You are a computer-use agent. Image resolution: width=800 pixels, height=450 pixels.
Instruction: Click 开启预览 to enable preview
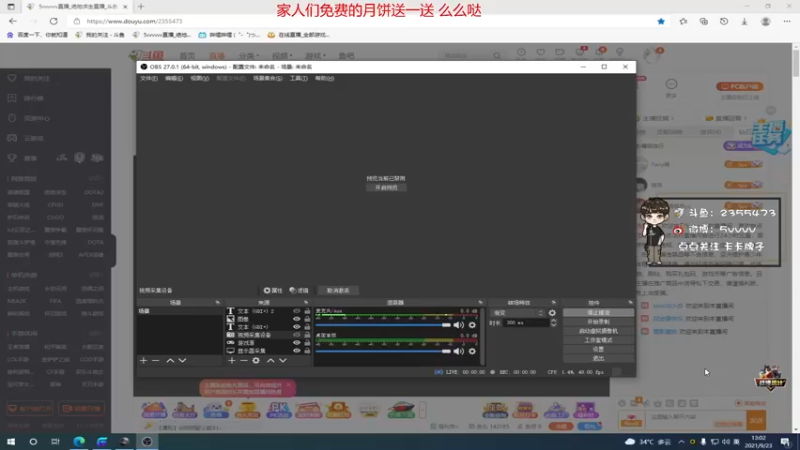tap(386, 188)
